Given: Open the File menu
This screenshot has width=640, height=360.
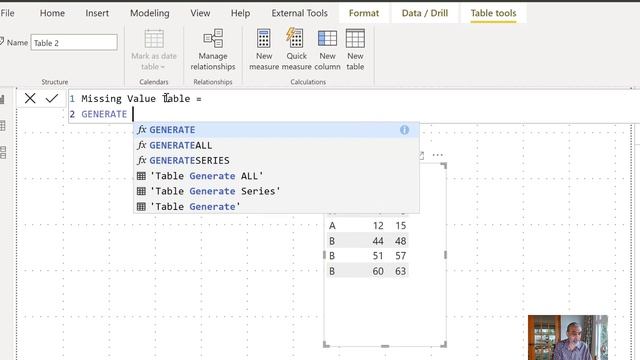Looking at the screenshot, I should (7, 13).
